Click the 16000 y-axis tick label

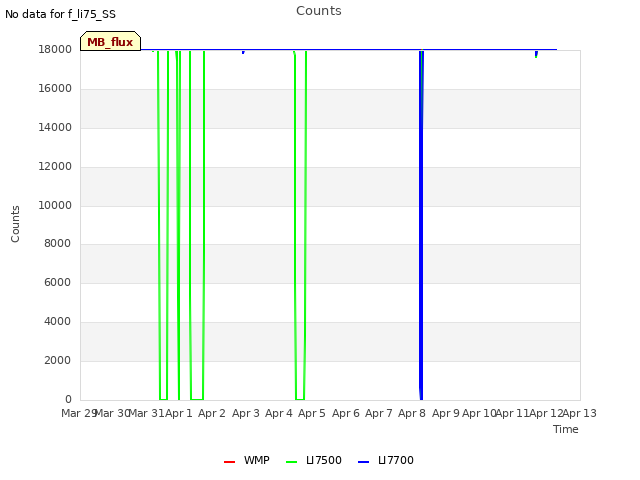click(55, 89)
